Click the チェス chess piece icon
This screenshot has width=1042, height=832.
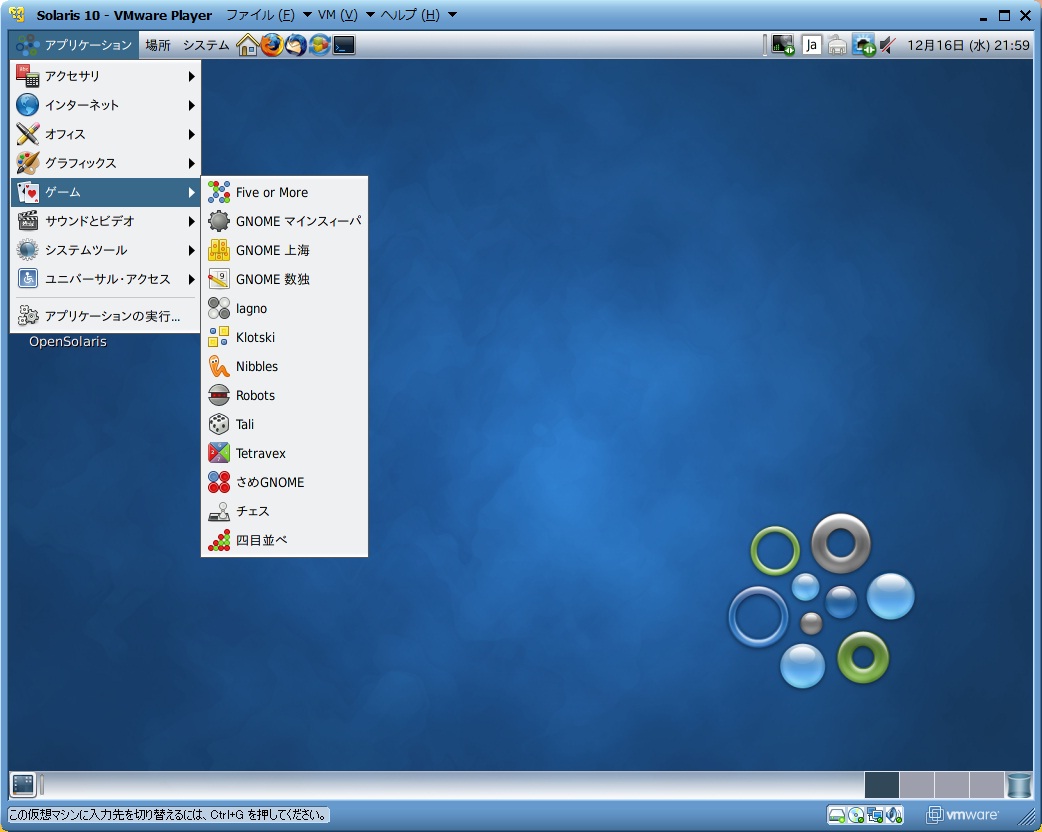[x=219, y=511]
